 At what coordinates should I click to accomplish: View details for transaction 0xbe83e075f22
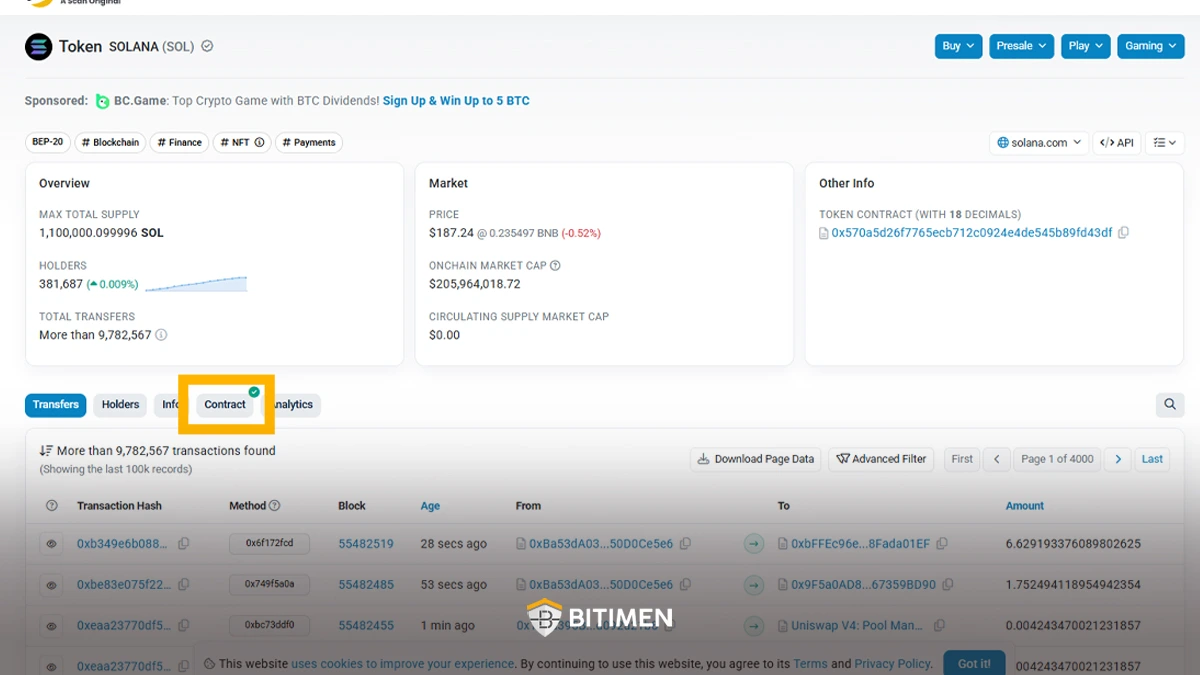51,585
